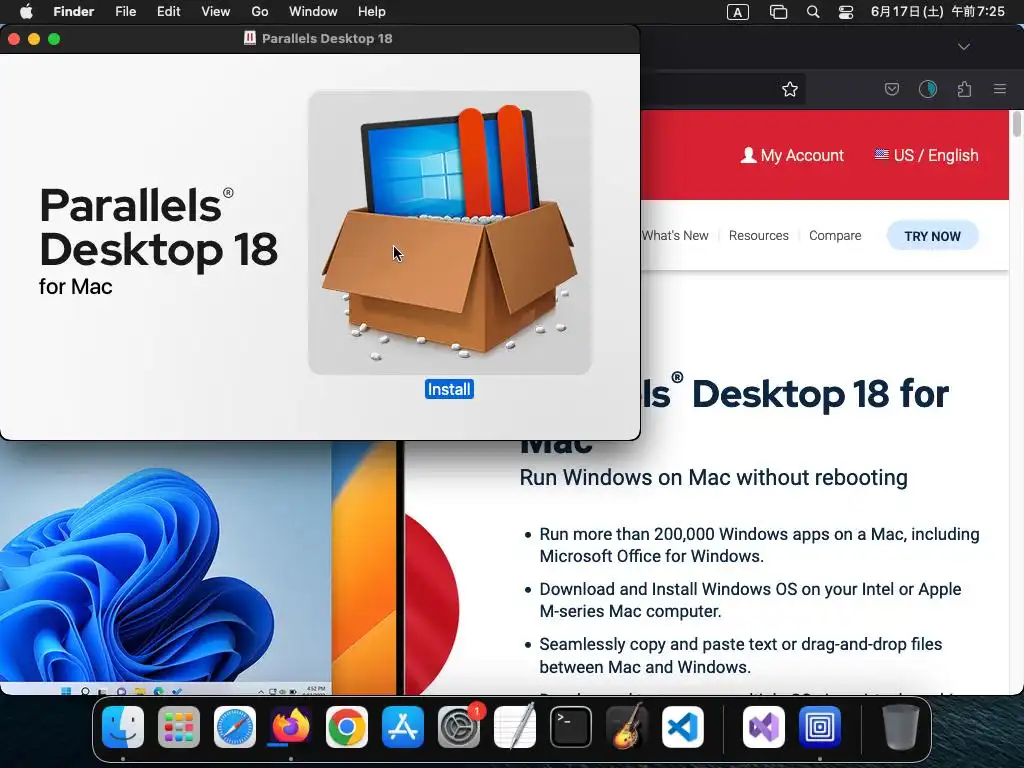Launch Google Chrome from the Dock
This screenshot has width=1024, height=768.
[347, 727]
